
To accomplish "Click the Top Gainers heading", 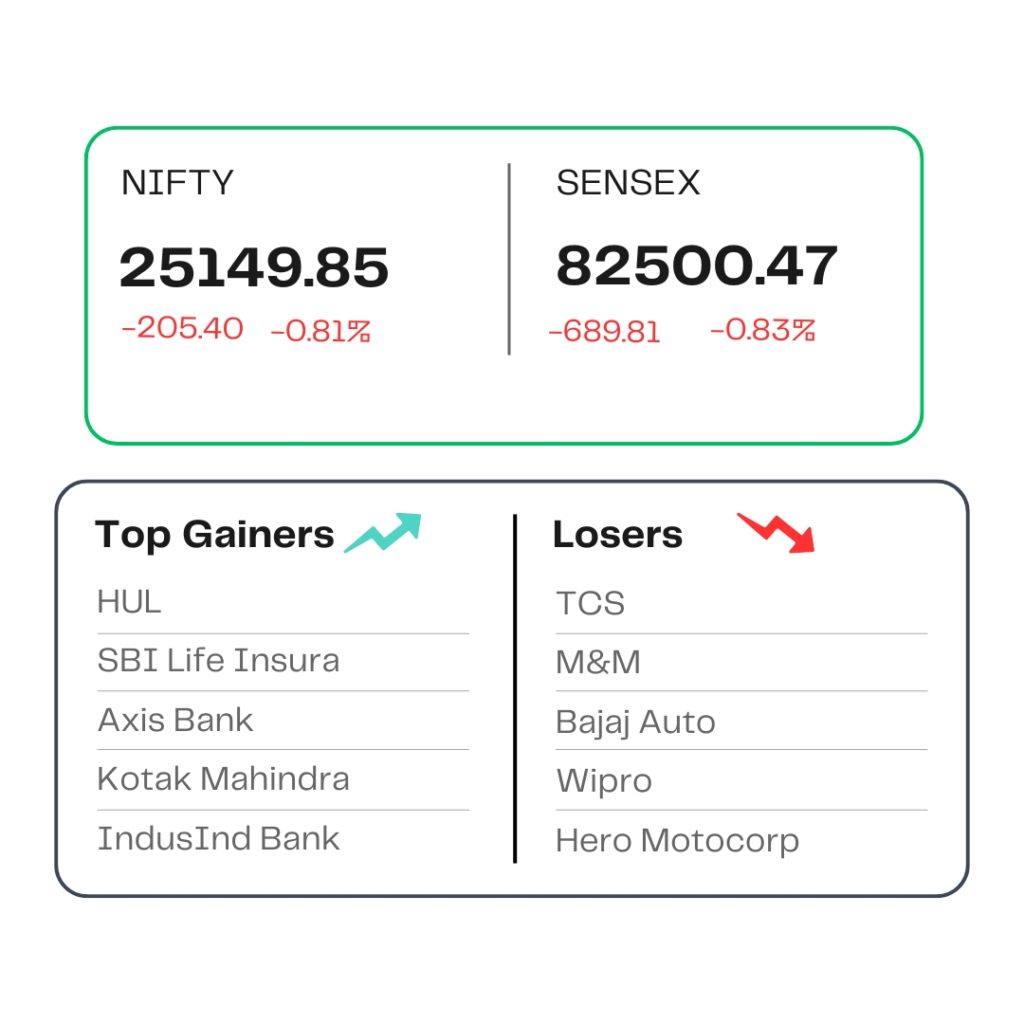I will tap(214, 535).
